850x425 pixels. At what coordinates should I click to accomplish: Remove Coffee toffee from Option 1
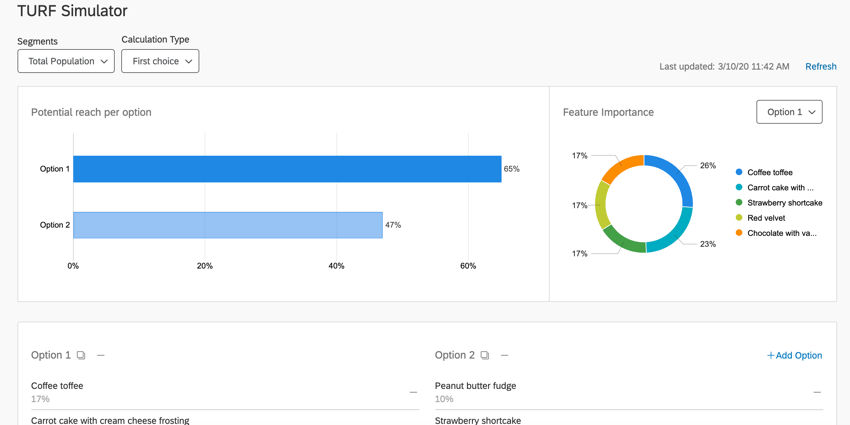coord(413,392)
